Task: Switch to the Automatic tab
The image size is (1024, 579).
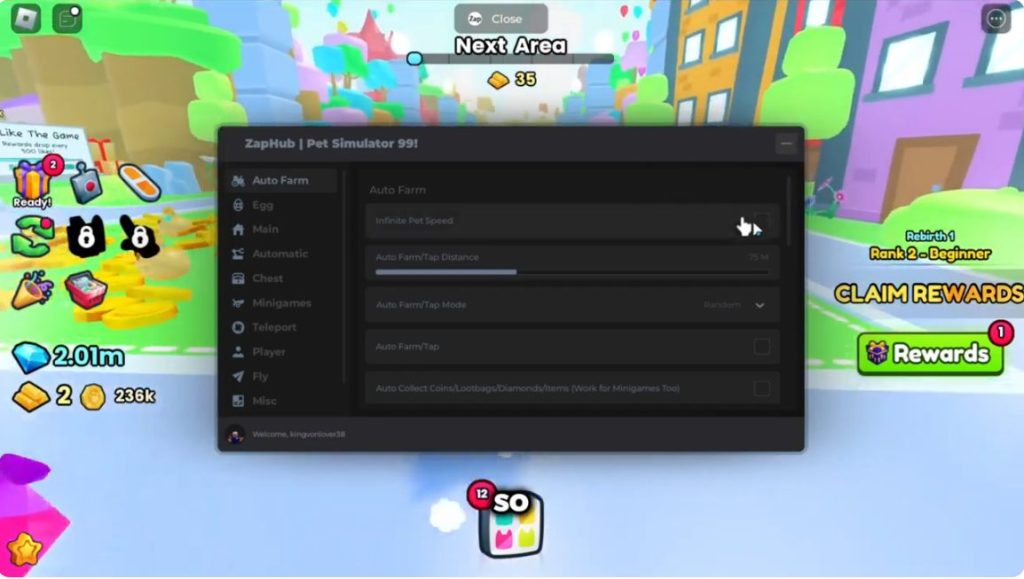Action: pyautogui.click(x=281, y=254)
